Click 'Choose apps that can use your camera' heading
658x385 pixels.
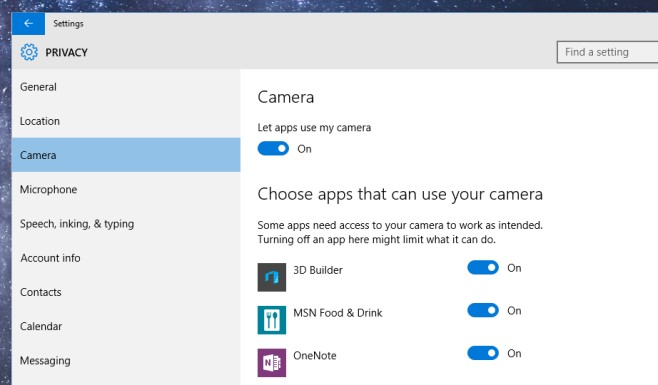point(400,194)
